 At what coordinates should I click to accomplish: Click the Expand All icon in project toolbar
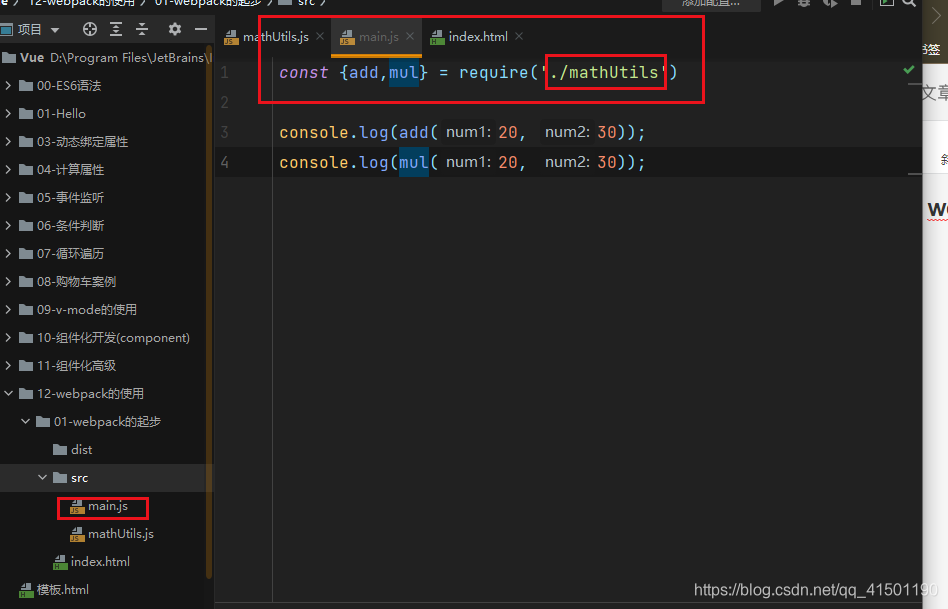pyautogui.click(x=115, y=29)
